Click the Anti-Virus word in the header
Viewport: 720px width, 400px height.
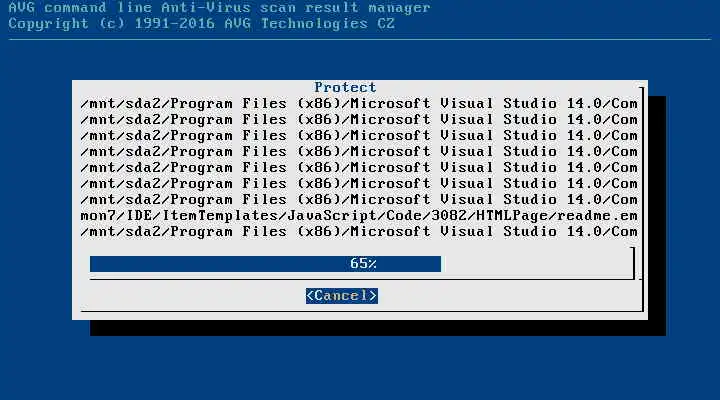coord(206,7)
